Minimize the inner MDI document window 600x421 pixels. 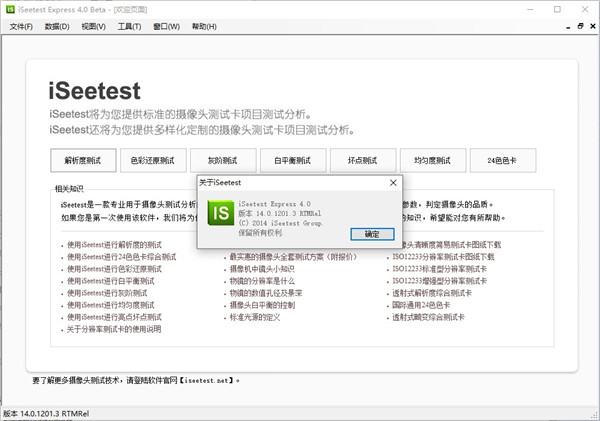tap(568, 26)
